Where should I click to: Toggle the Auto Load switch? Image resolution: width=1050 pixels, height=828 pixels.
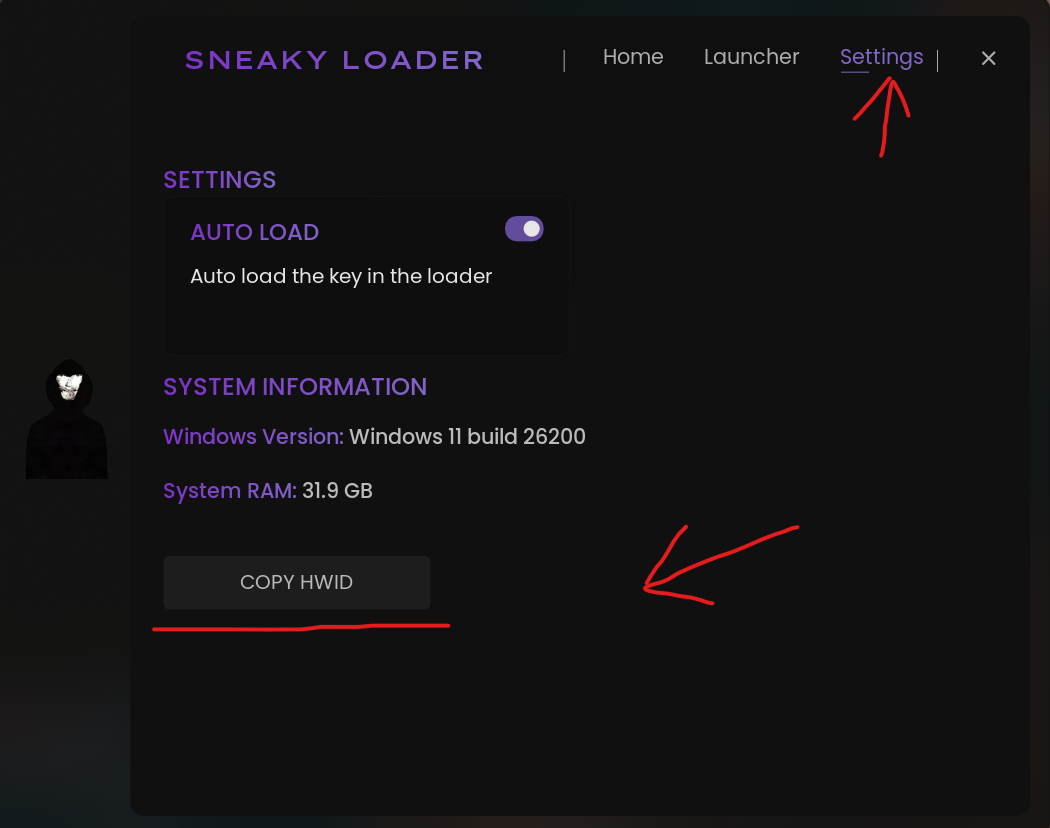click(524, 229)
